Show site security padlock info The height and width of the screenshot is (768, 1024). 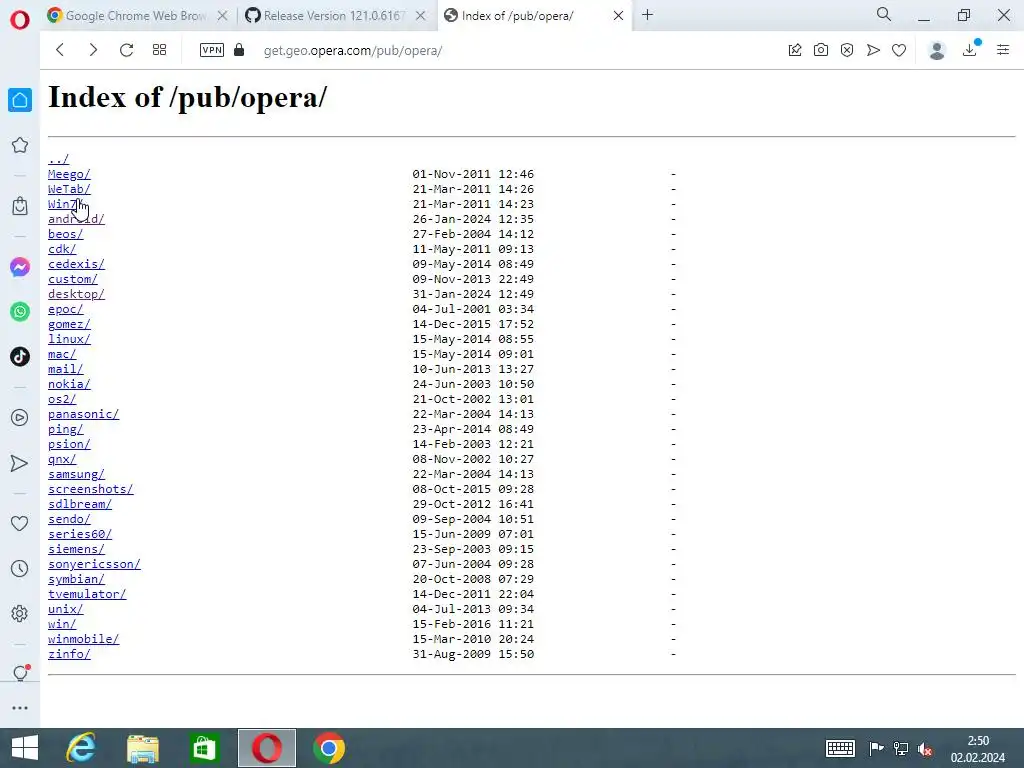239,50
